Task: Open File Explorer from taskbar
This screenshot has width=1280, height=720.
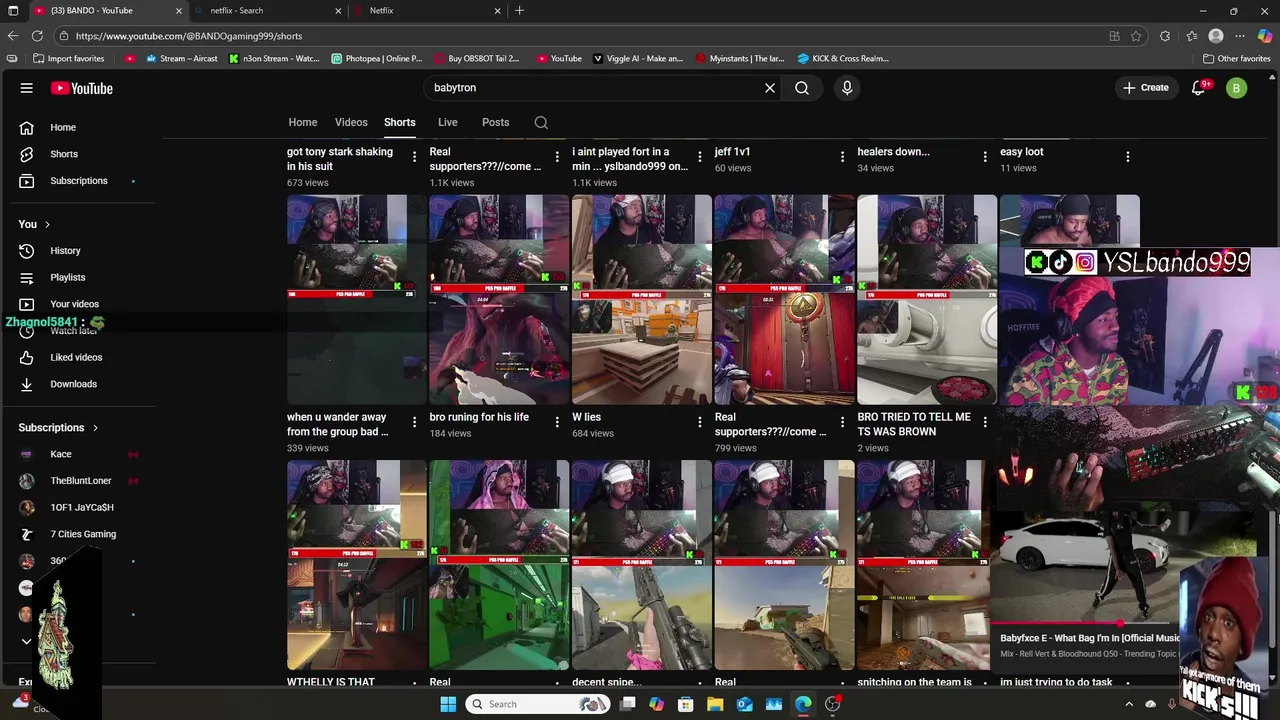Action: [x=715, y=704]
